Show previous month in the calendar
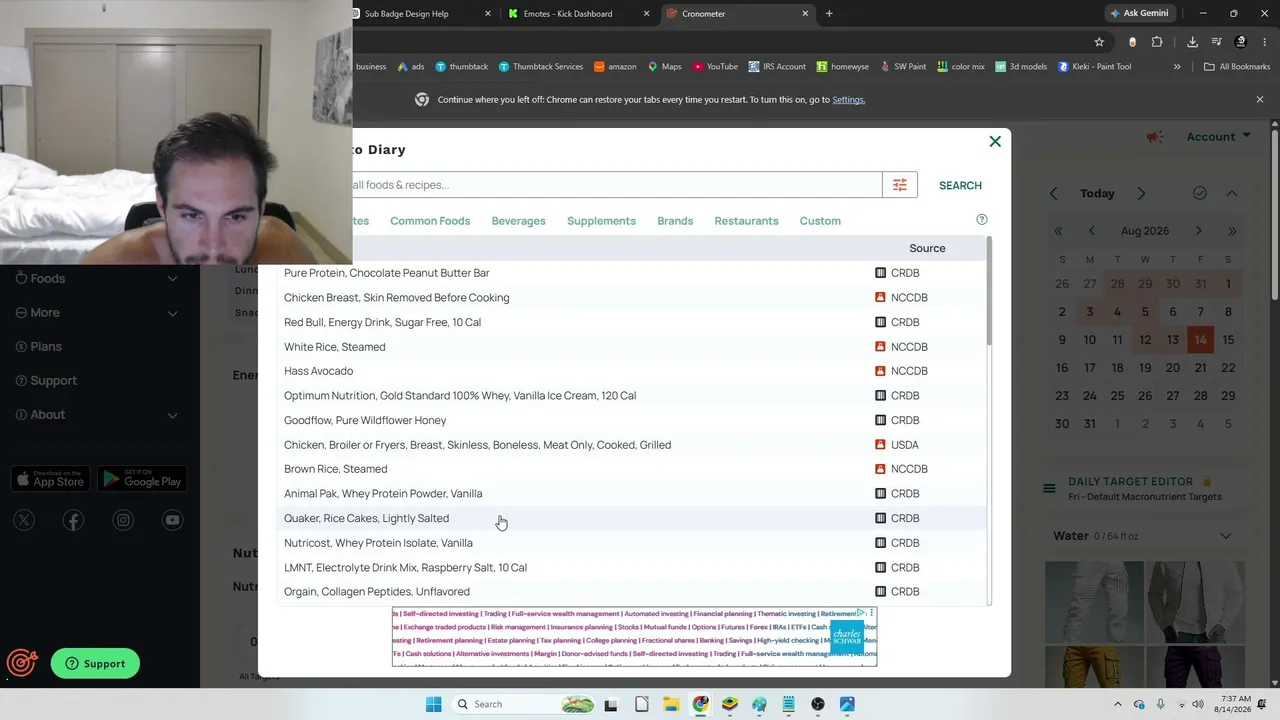Viewport: 1280px width, 720px height. pyautogui.click(x=1091, y=231)
